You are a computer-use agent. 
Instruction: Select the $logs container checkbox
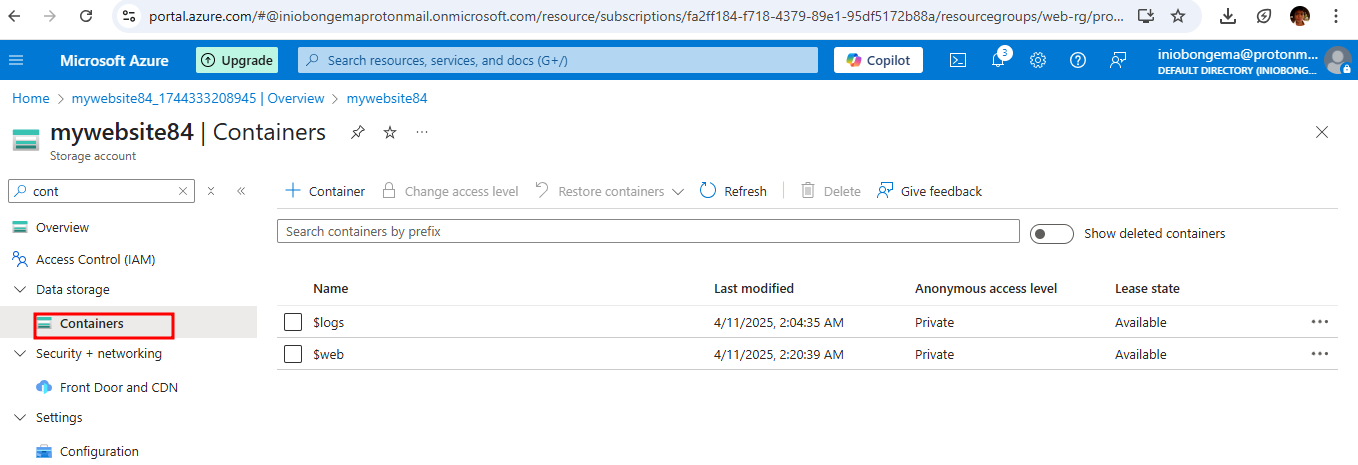coord(293,322)
